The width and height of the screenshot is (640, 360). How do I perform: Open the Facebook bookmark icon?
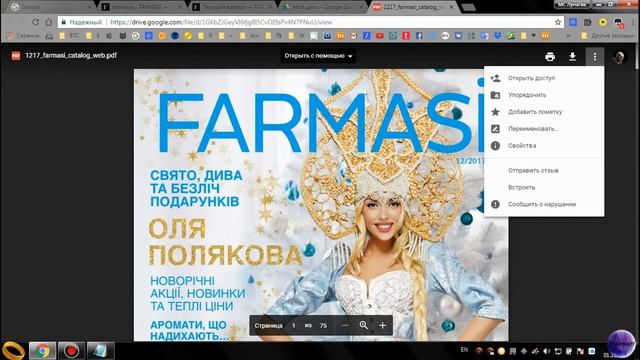point(419,36)
